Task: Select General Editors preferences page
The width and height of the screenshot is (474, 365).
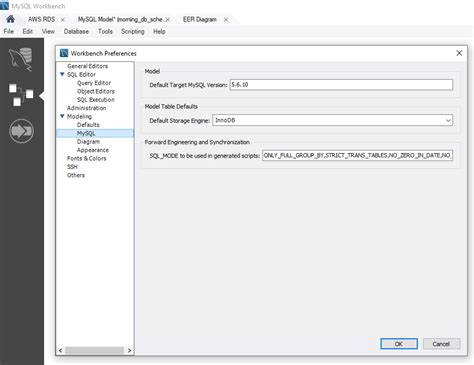Action: [87, 66]
